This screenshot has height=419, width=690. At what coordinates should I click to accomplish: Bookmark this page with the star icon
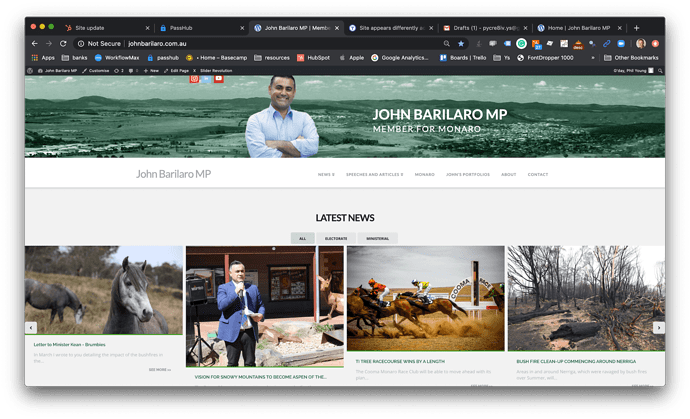461,44
